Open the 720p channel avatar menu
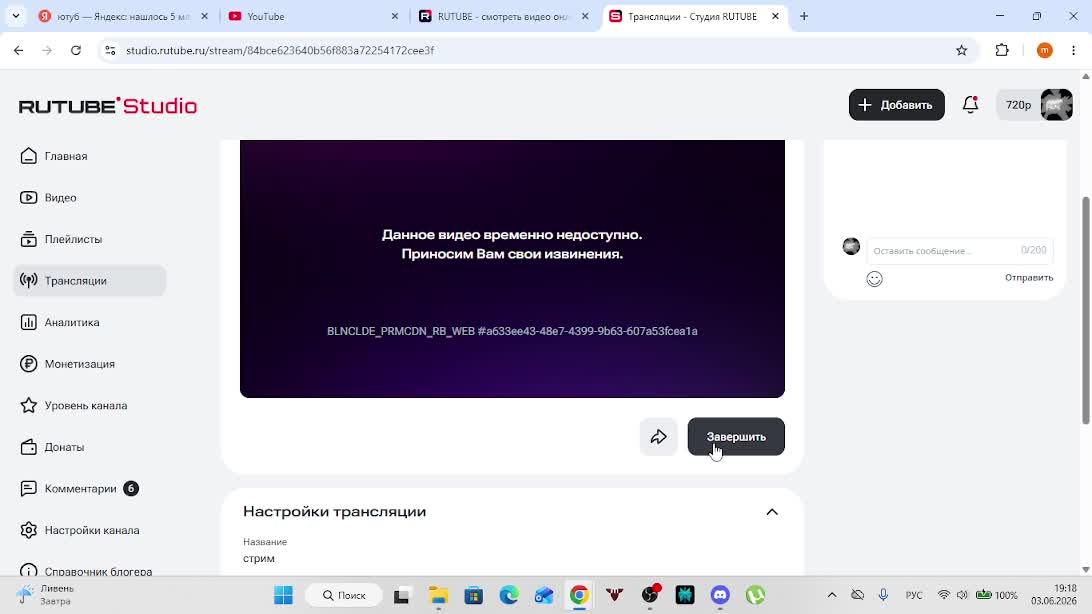The width and height of the screenshot is (1092, 614). (1036, 105)
